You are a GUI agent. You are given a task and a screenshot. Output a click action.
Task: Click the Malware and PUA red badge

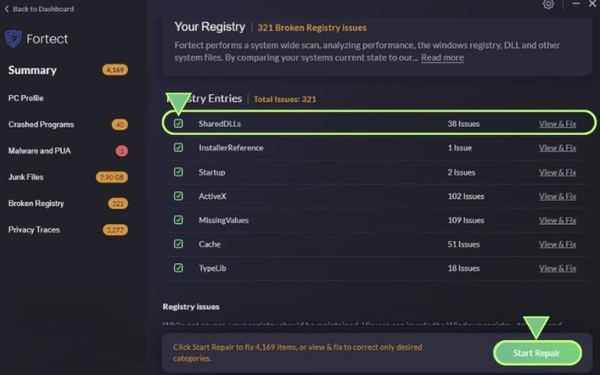122,151
